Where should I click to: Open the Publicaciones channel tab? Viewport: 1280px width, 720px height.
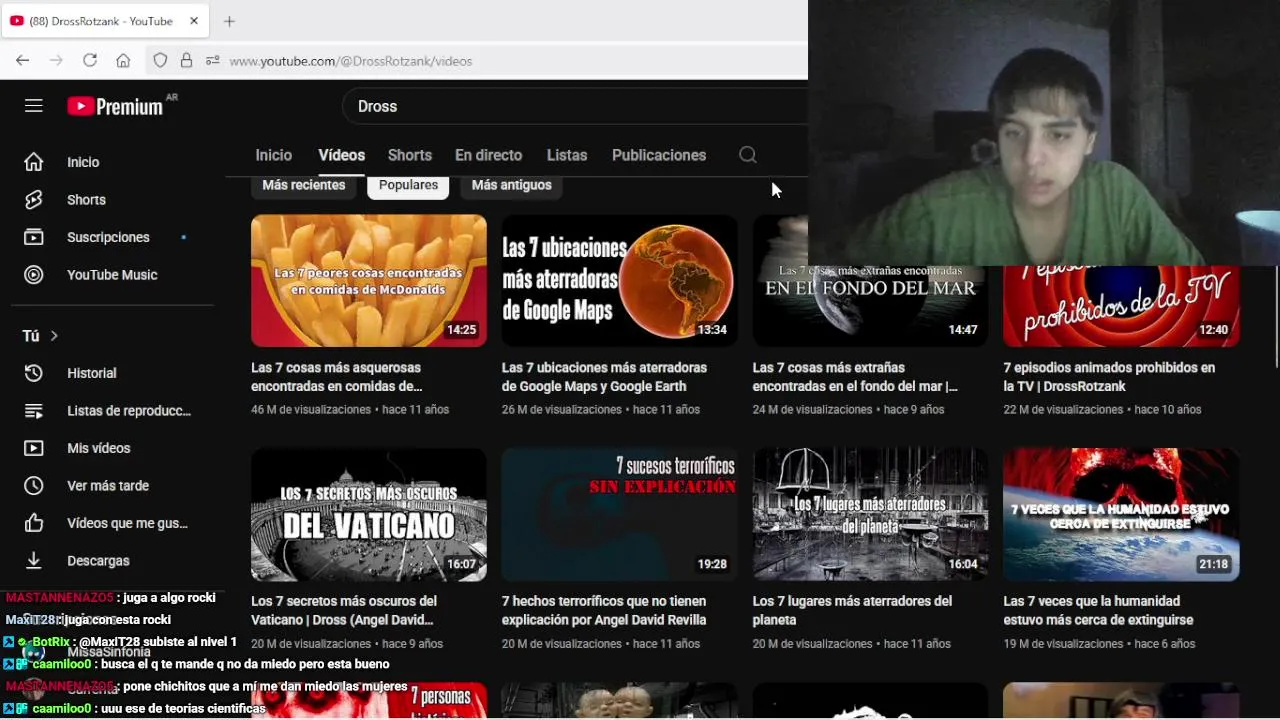click(x=659, y=155)
